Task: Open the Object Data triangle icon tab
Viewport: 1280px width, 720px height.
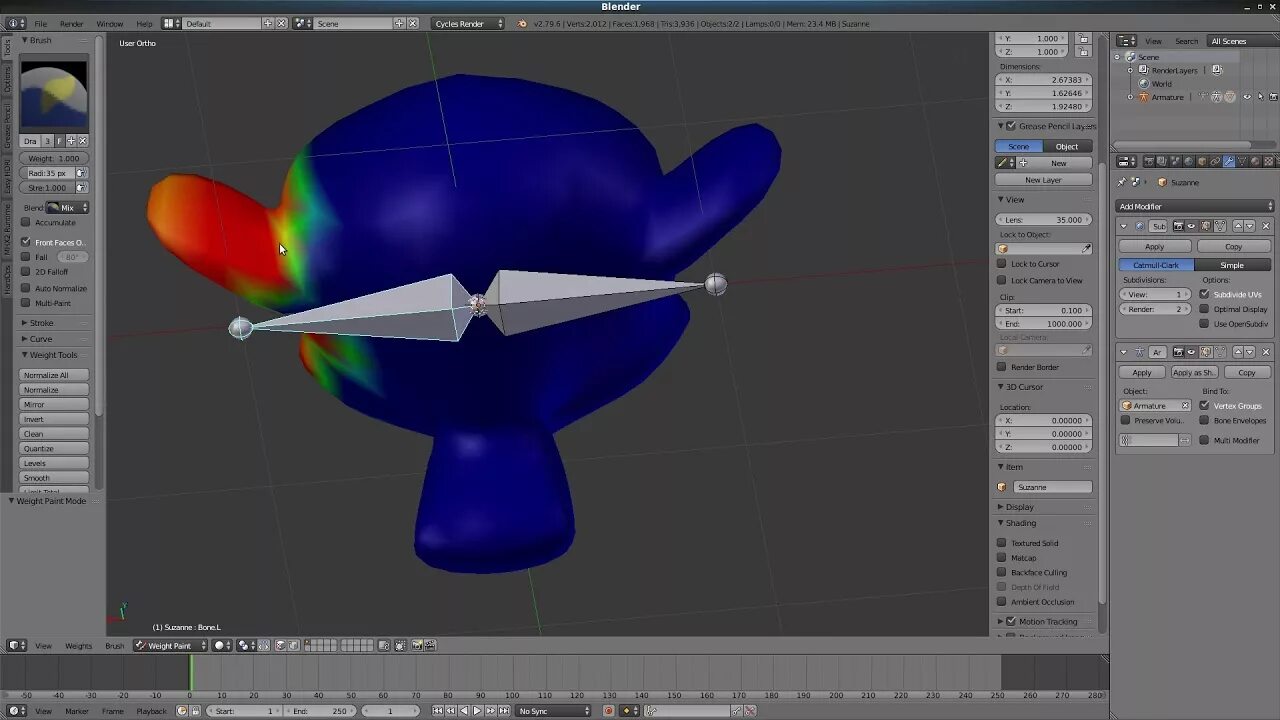Action: tap(1242, 161)
